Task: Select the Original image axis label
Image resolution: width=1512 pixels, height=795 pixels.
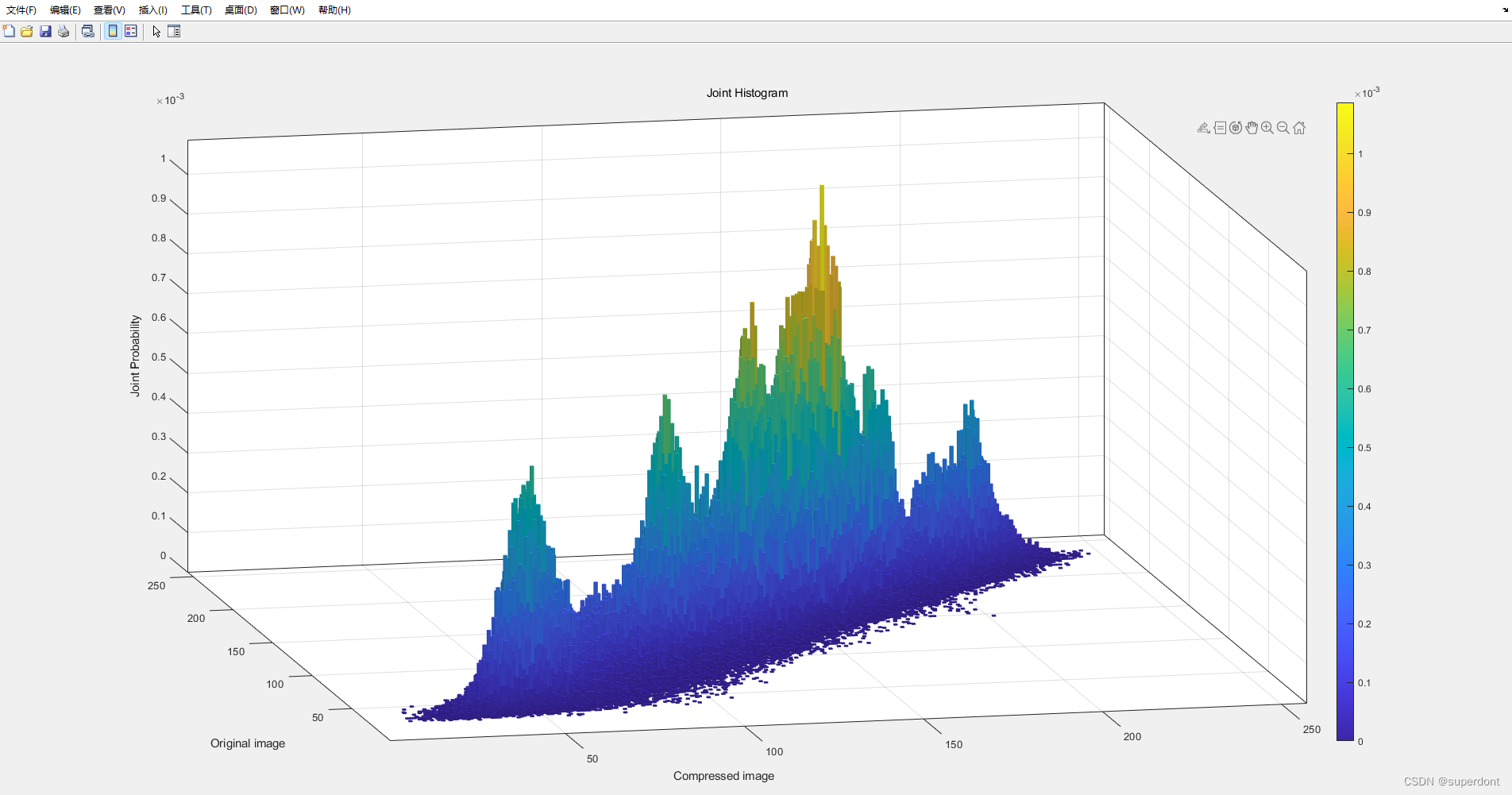Action: [x=248, y=743]
